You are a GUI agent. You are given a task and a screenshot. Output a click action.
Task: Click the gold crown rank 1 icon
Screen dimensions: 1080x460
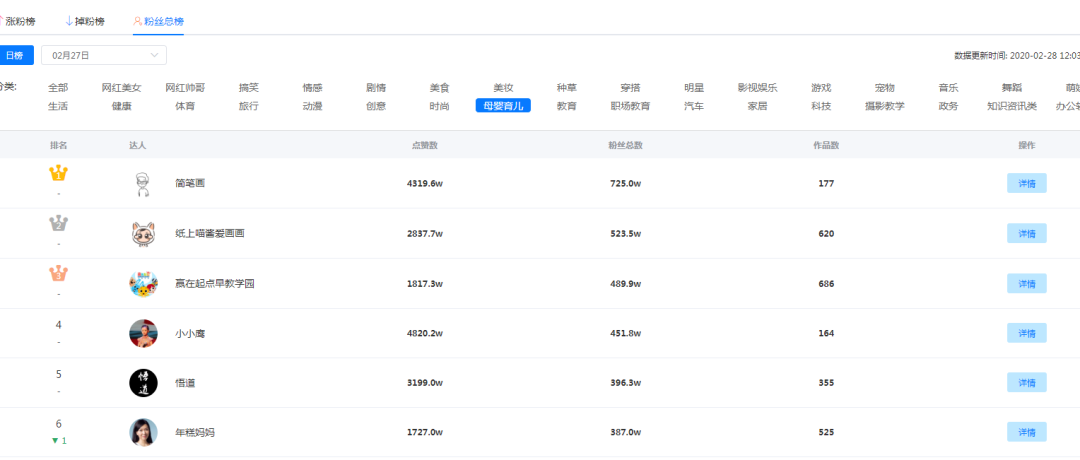tap(58, 174)
